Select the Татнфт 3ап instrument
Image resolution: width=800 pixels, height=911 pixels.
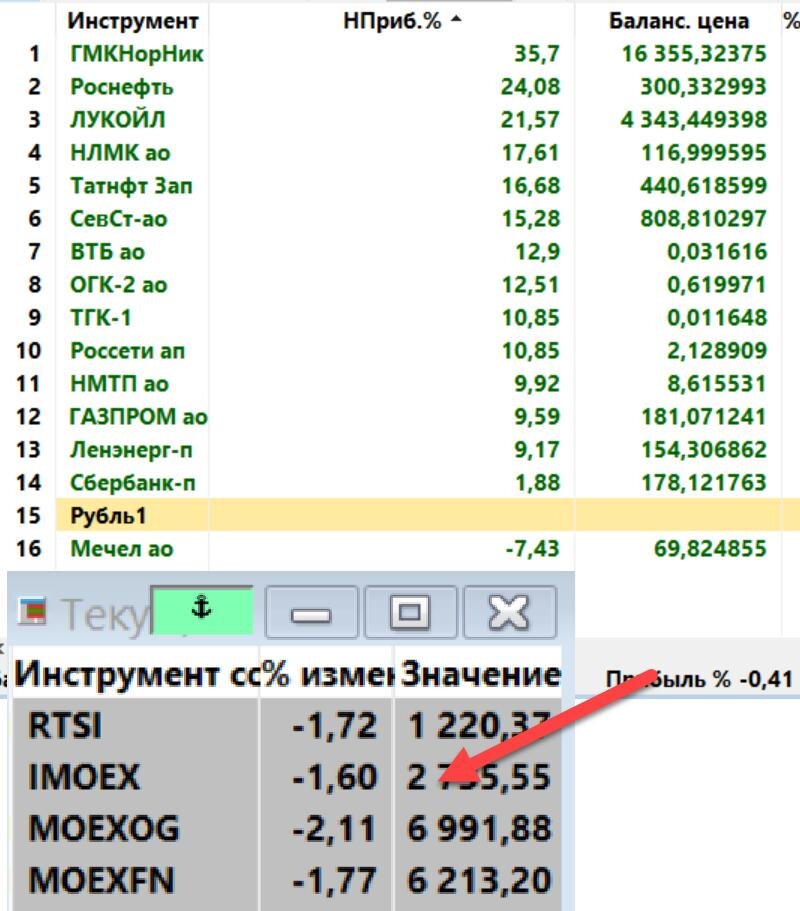131,186
